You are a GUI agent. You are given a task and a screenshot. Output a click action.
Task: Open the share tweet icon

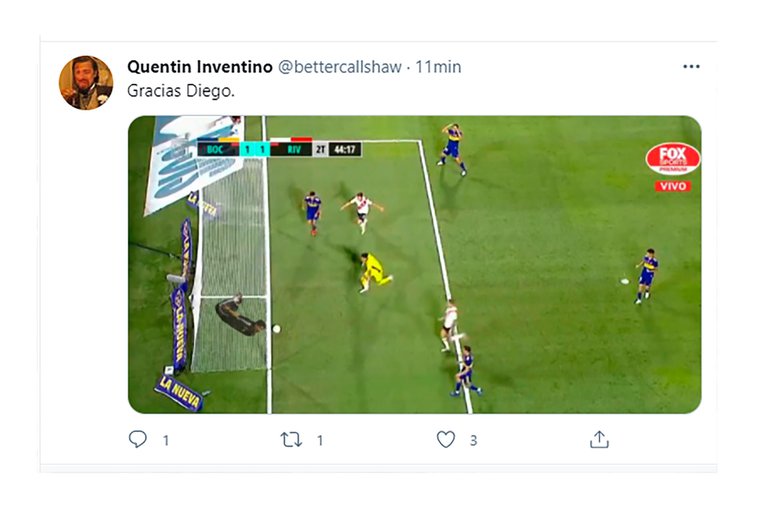pos(599,439)
